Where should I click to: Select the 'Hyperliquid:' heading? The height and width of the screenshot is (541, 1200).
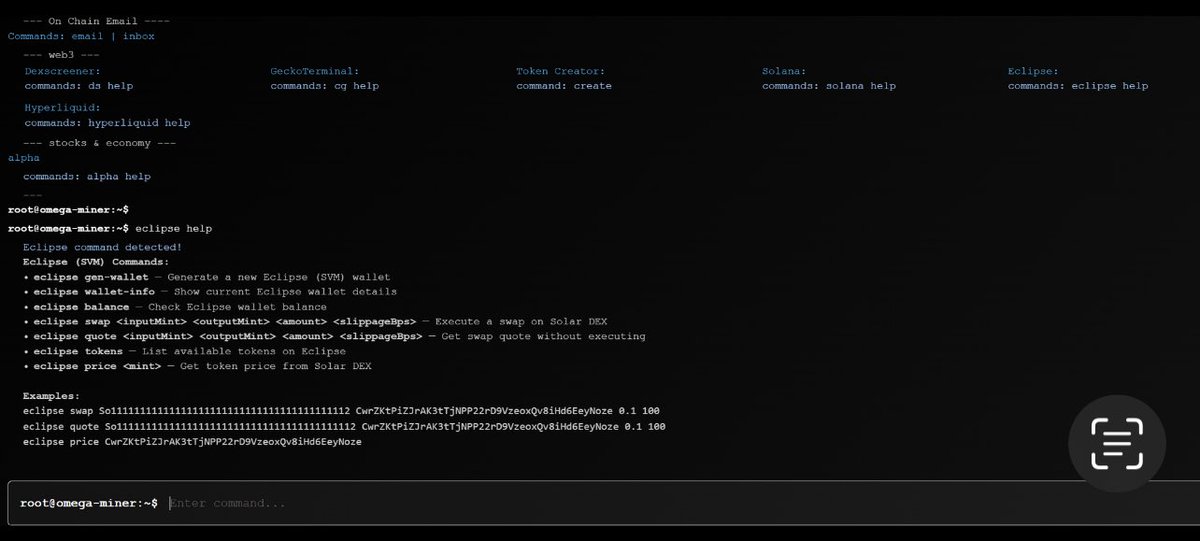click(x=62, y=107)
